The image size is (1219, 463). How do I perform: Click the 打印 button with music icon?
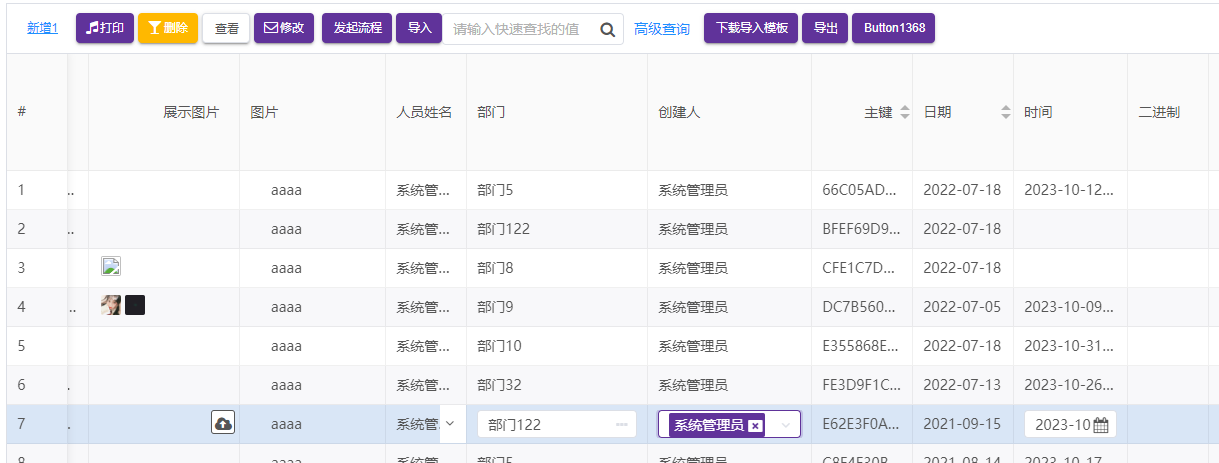(x=105, y=28)
